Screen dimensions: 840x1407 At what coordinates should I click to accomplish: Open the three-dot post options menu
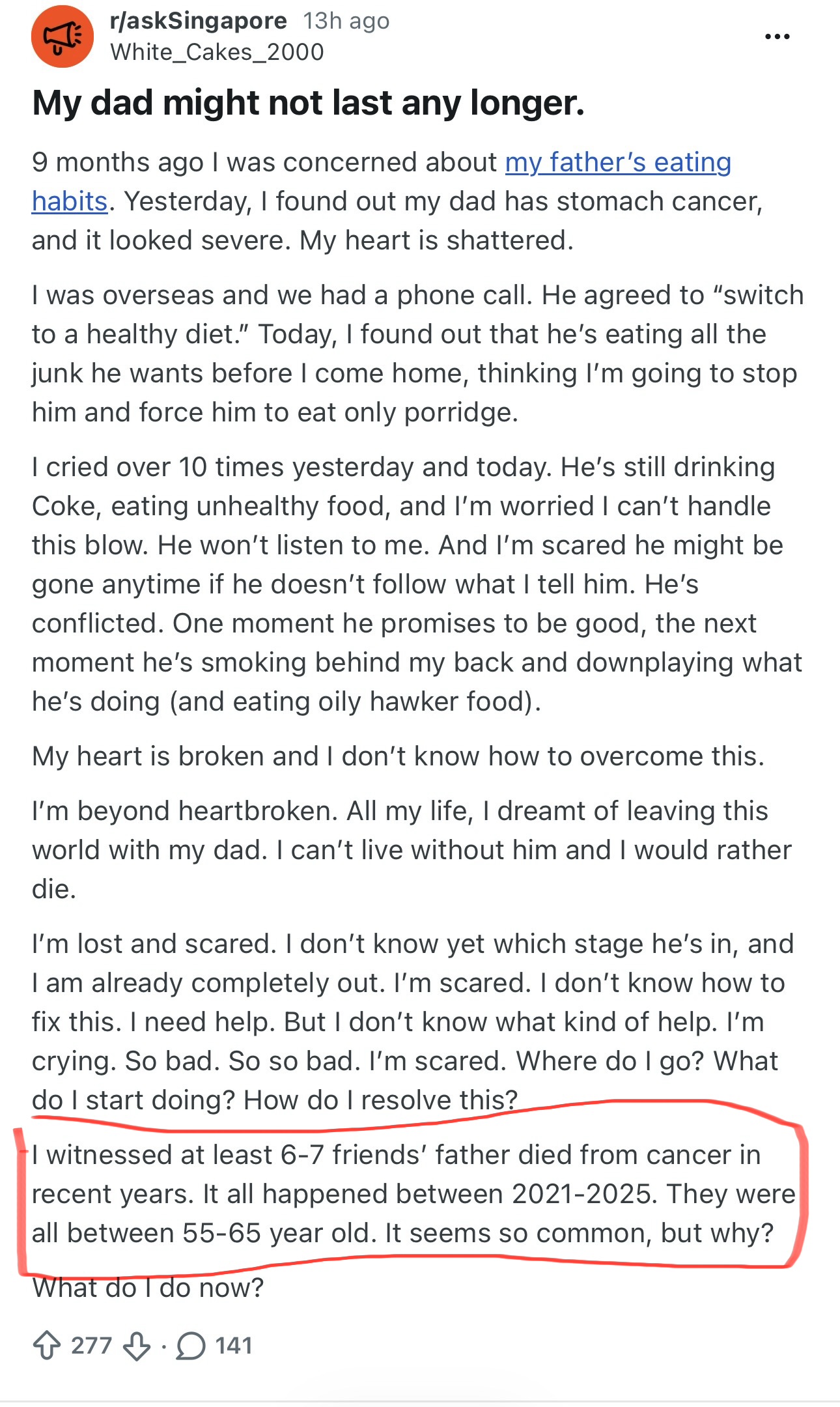coord(777,36)
